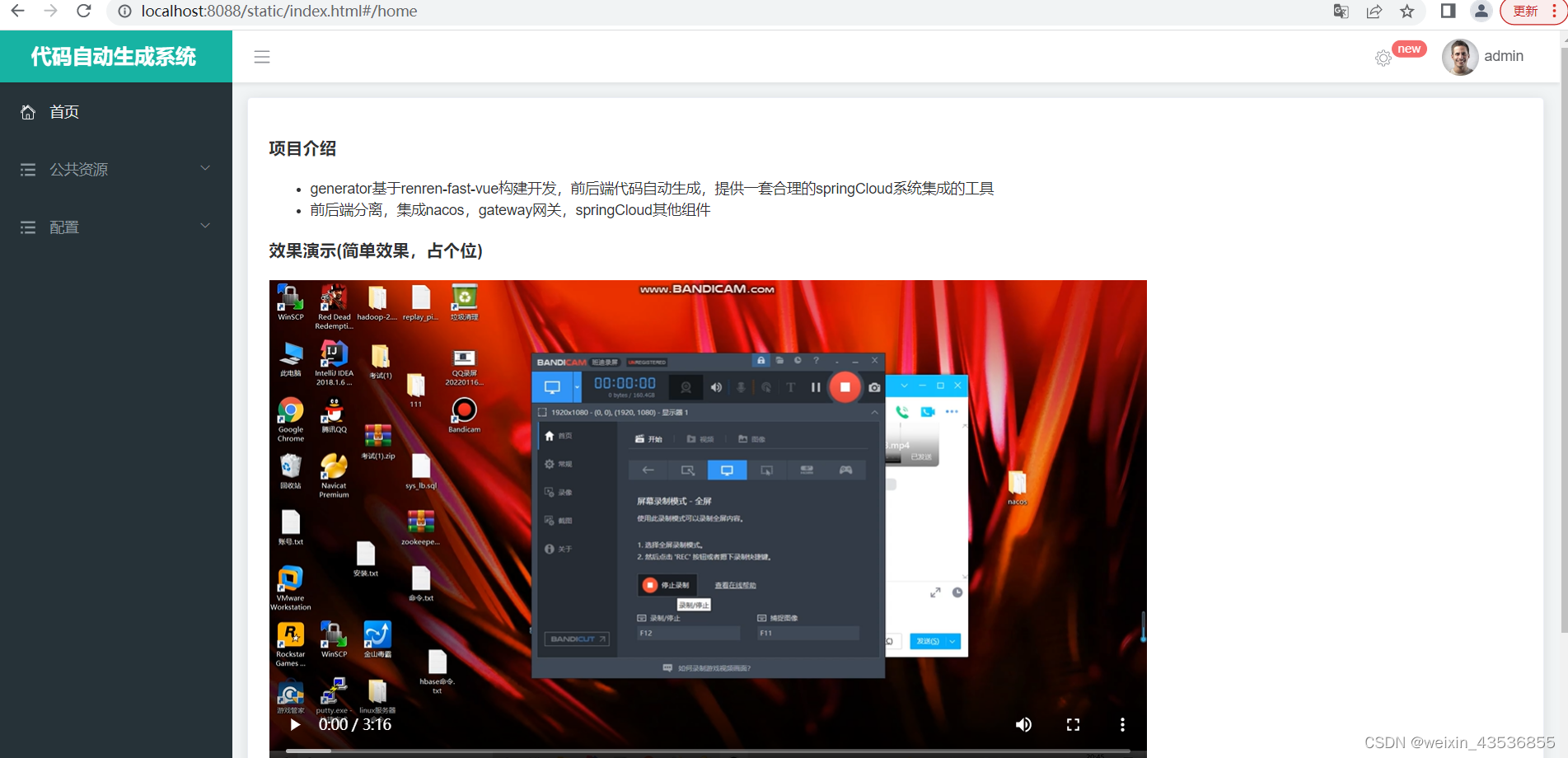Viewport: 1568px width, 758px height.
Task: Click the generator基于renren-fast-vue bullet text
Action: click(x=652, y=189)
